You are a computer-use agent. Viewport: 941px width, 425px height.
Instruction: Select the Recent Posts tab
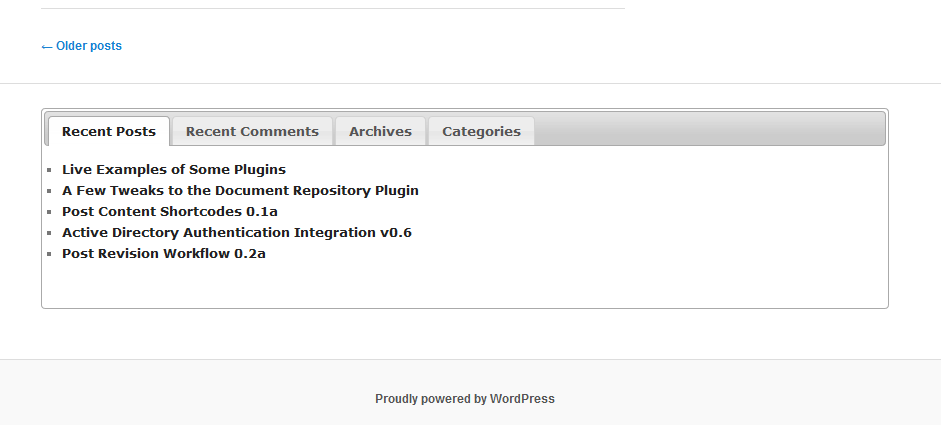109,131
